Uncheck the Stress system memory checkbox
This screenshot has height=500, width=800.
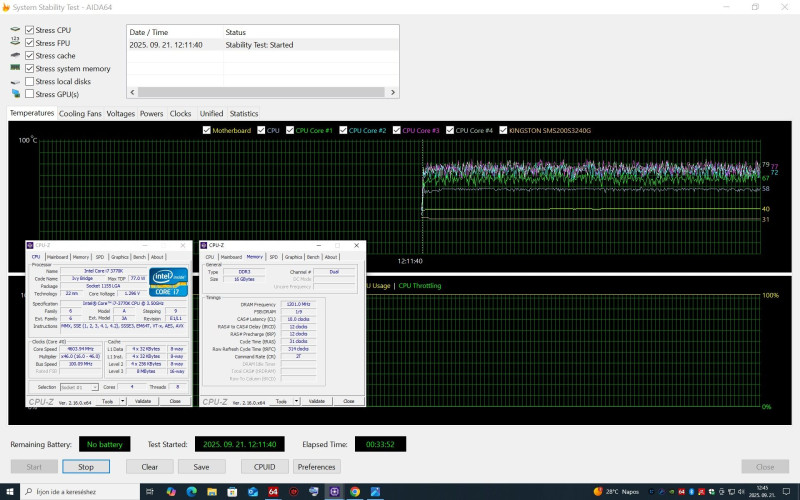(x=30, y=68)
